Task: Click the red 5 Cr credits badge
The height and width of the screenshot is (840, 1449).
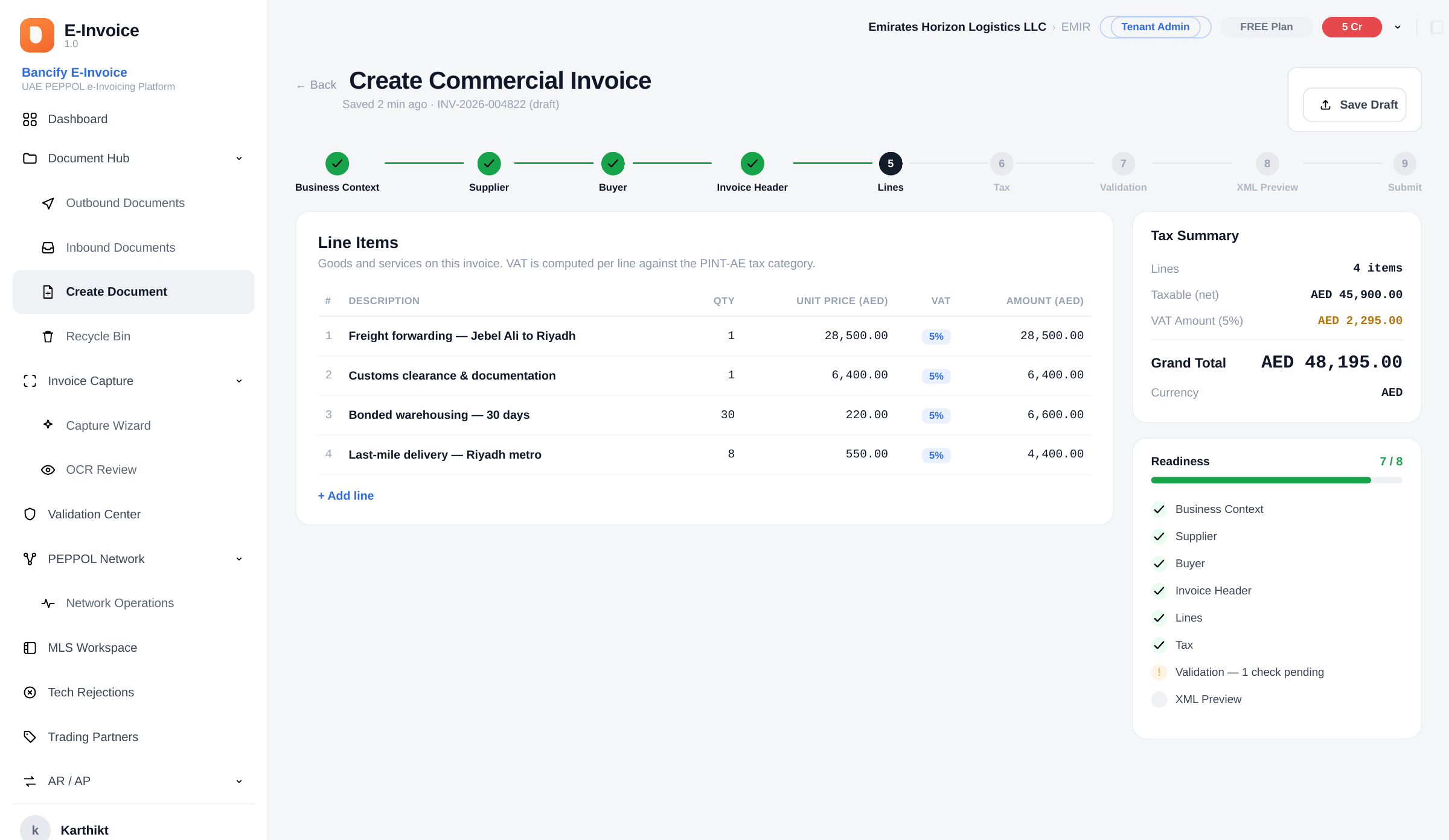Action: 1352,27
